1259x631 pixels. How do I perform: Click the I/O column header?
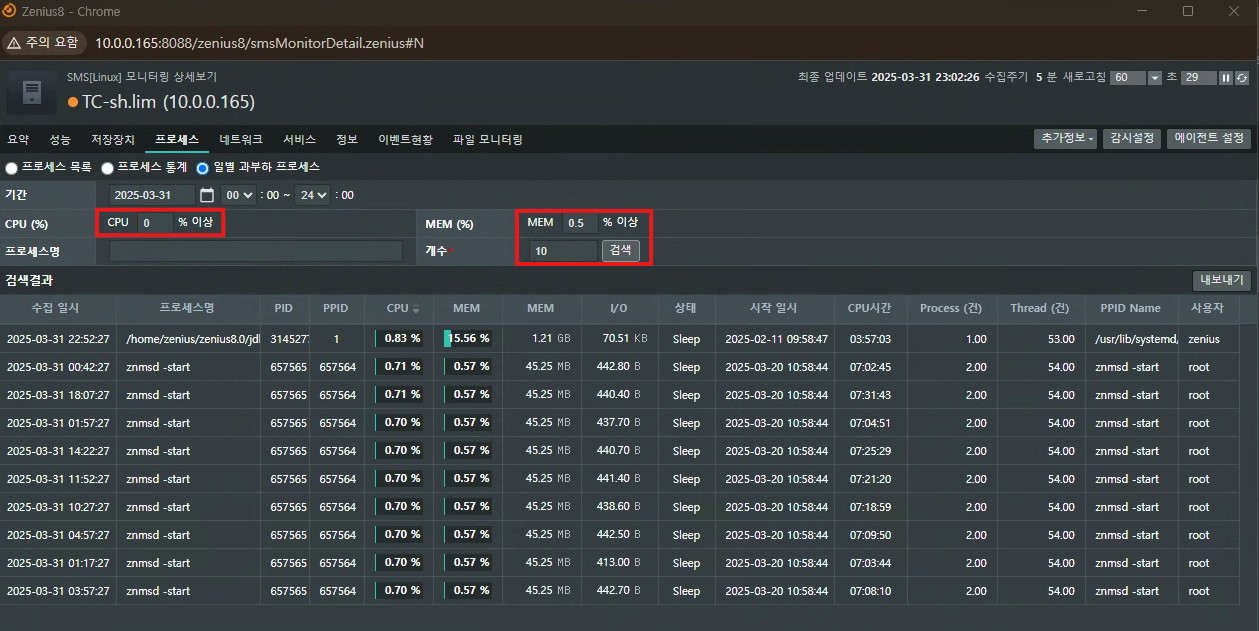point(619,308)
